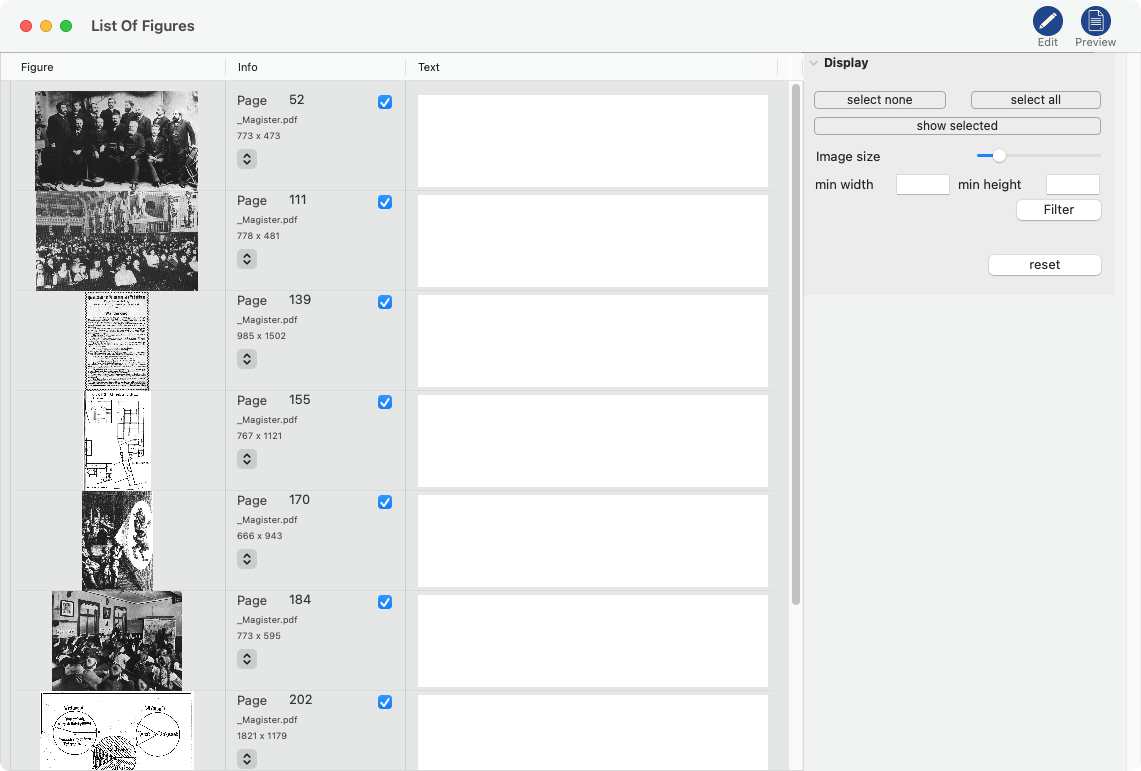
Task: Open the Preview document icon
Action: (1095, 21)
